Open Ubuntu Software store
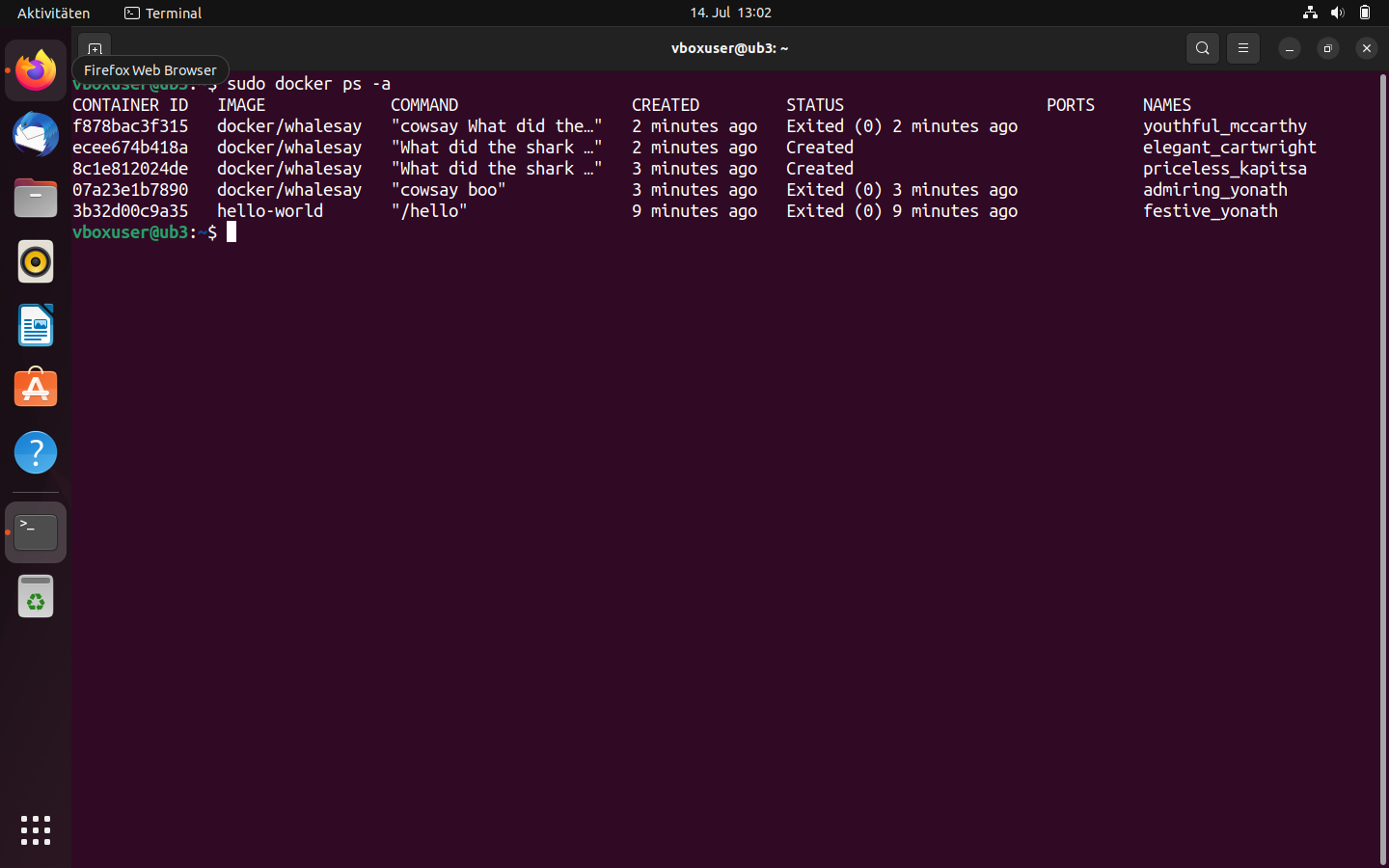The image size is (1389, 868). click(36, 389)
